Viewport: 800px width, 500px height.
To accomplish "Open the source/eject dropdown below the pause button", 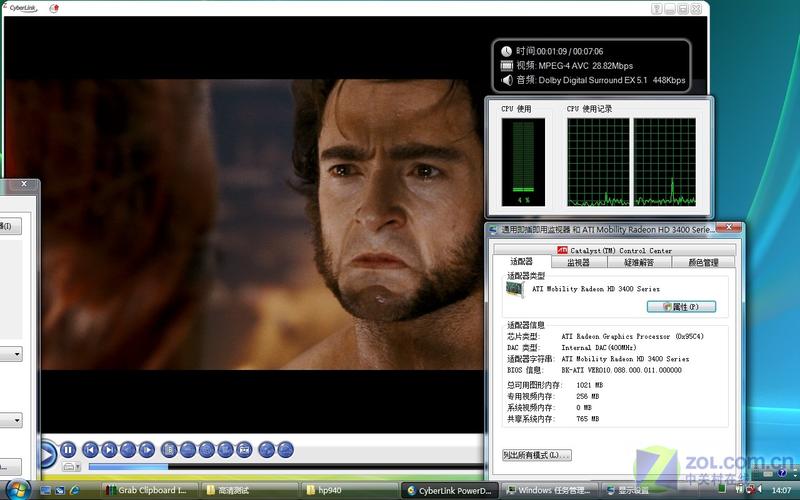I will click(71, 466).
